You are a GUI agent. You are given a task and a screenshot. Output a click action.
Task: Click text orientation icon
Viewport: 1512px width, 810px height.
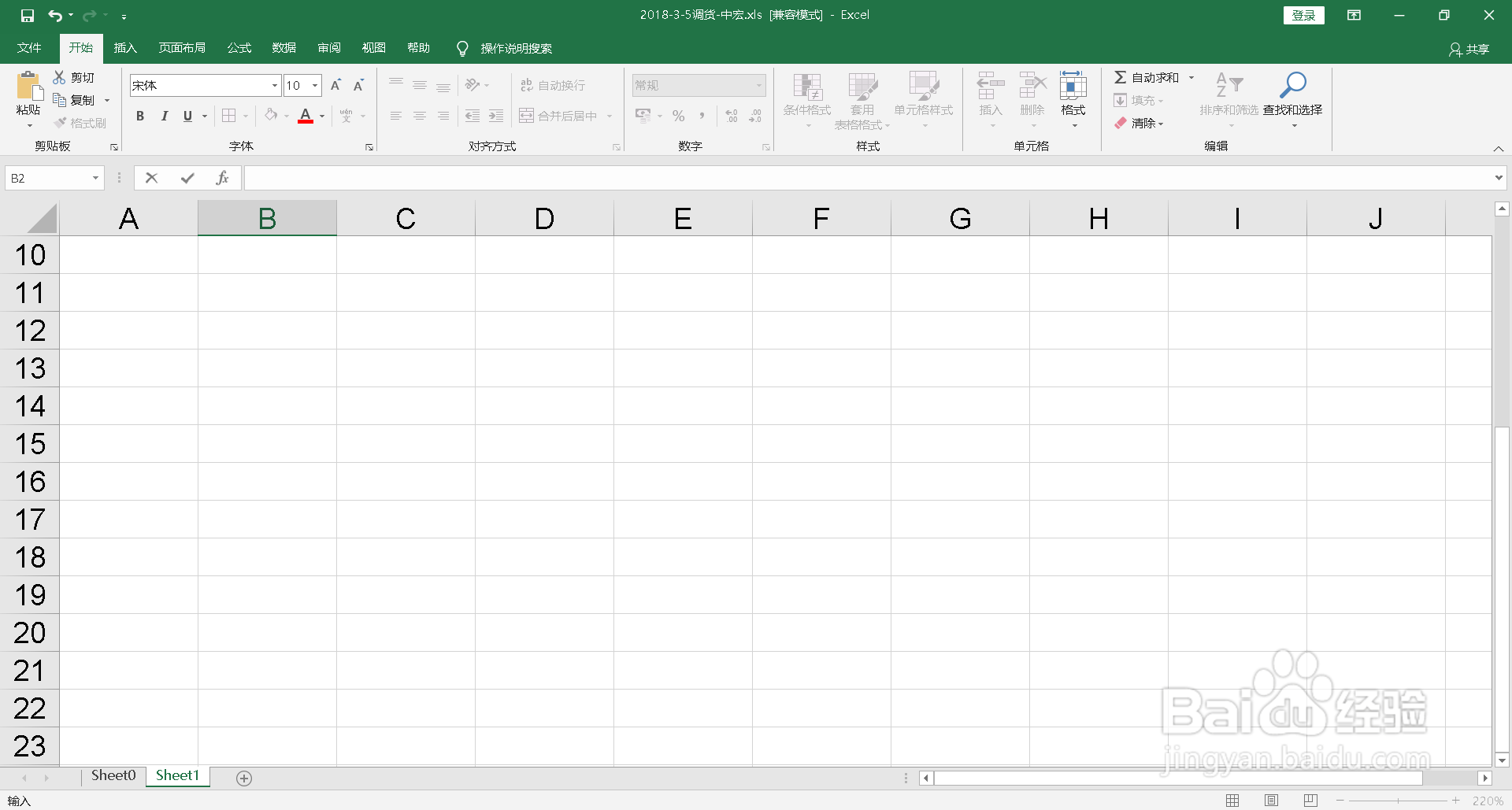tap(472, 85)
